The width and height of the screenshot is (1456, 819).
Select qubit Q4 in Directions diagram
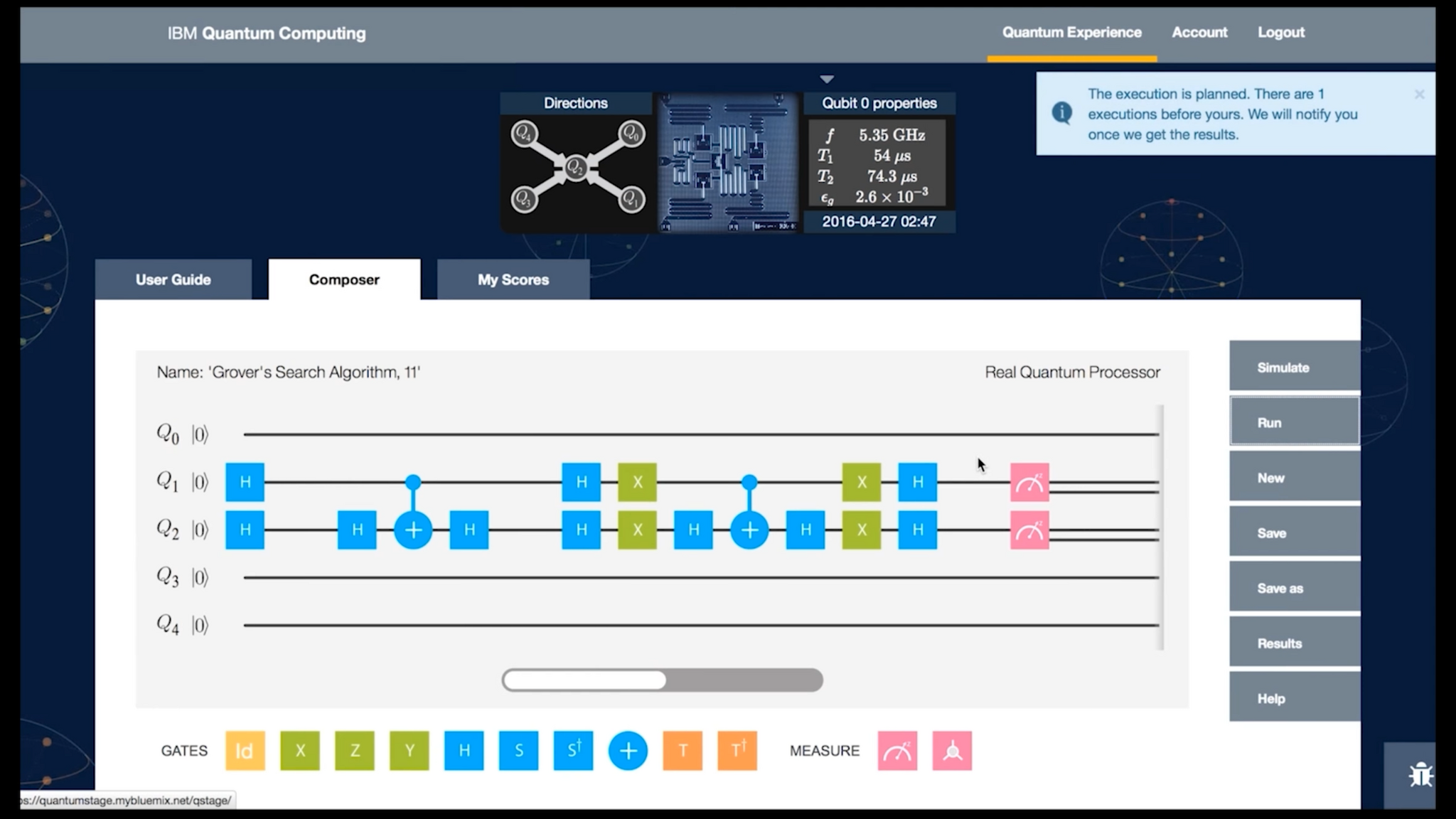click(x=524, y=133)
